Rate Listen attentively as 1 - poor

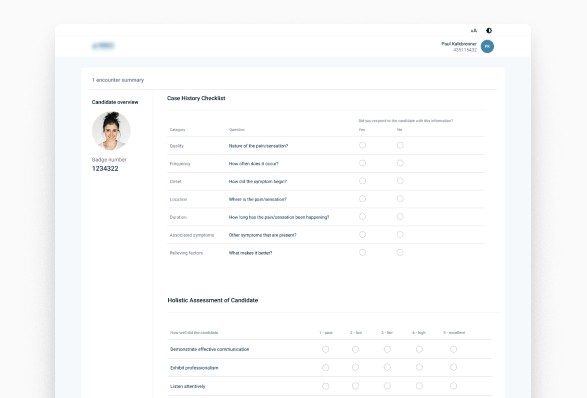[326, 386]
